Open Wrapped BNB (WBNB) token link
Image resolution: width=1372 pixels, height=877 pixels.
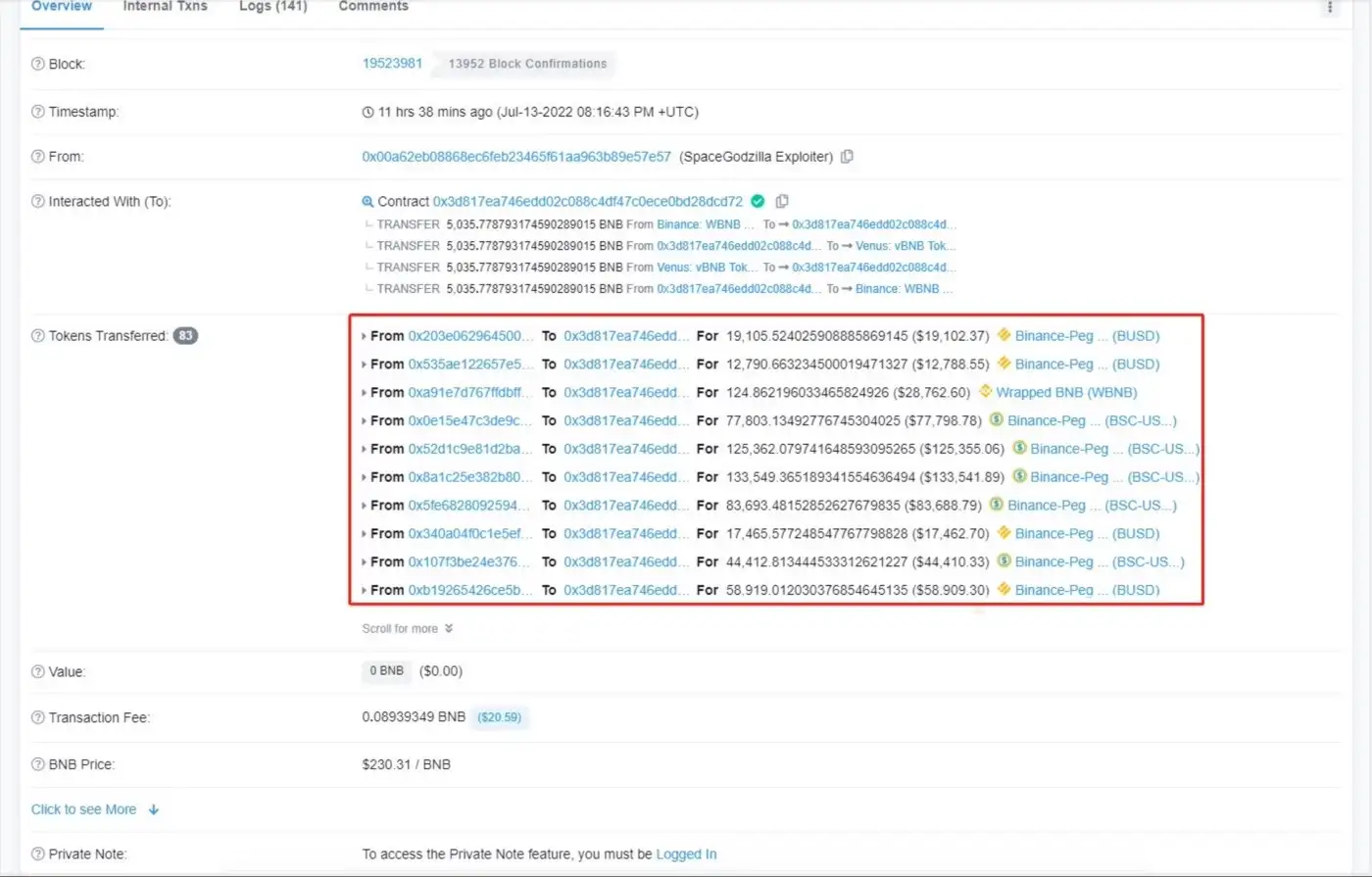pyautogui.click(x=1066, y=392)
